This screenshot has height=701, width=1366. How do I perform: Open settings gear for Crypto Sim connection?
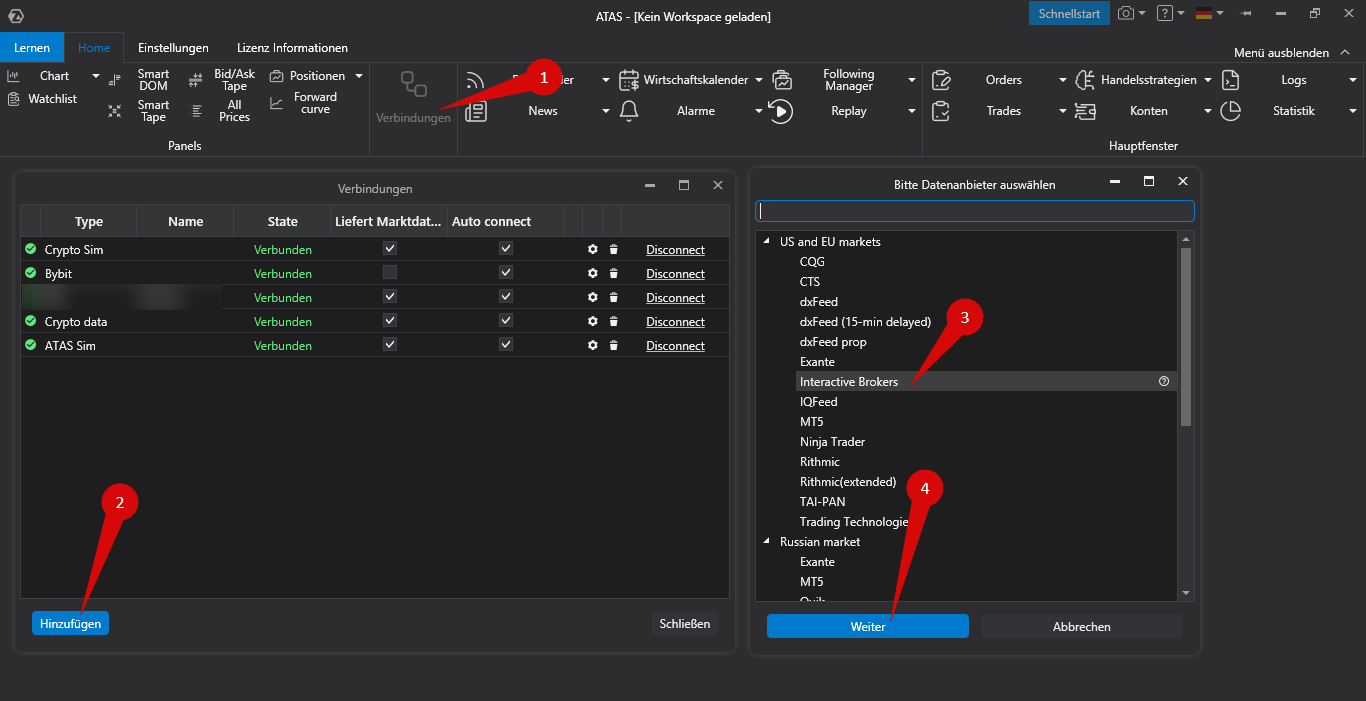[x=593, y=249]
